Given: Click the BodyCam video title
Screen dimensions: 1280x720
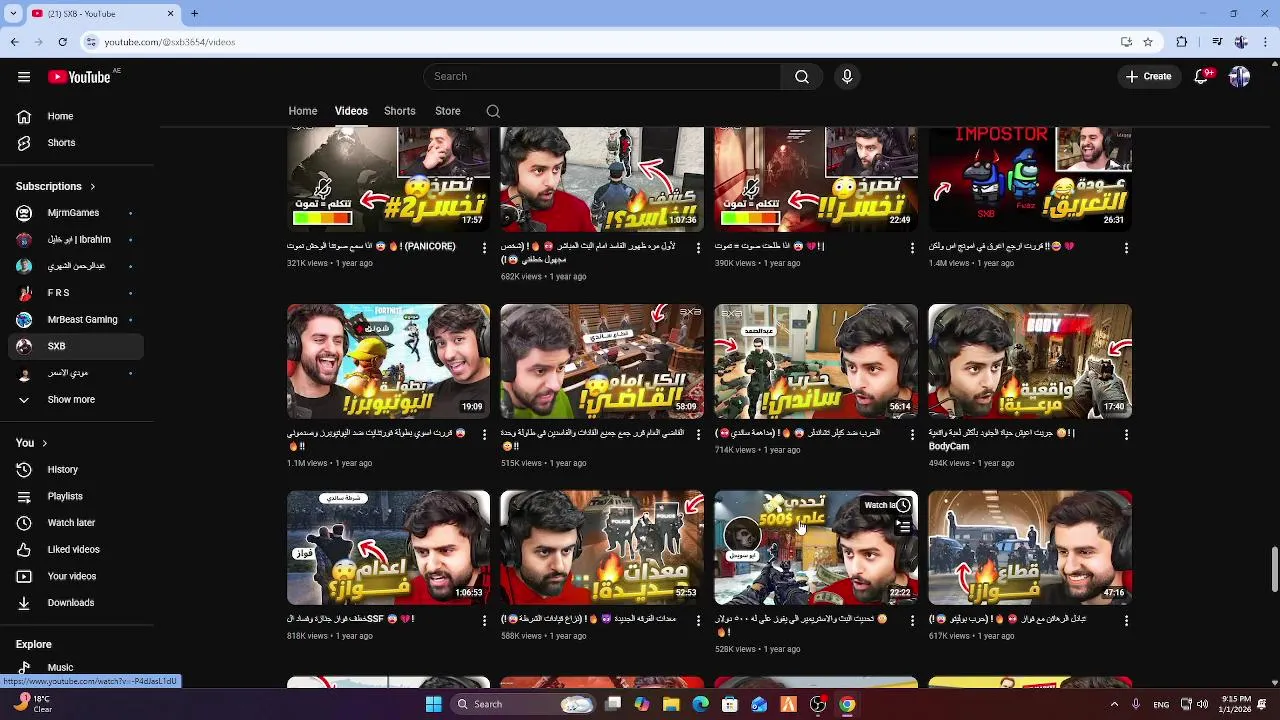Looking at the screenshot, I should point(1001,440).
